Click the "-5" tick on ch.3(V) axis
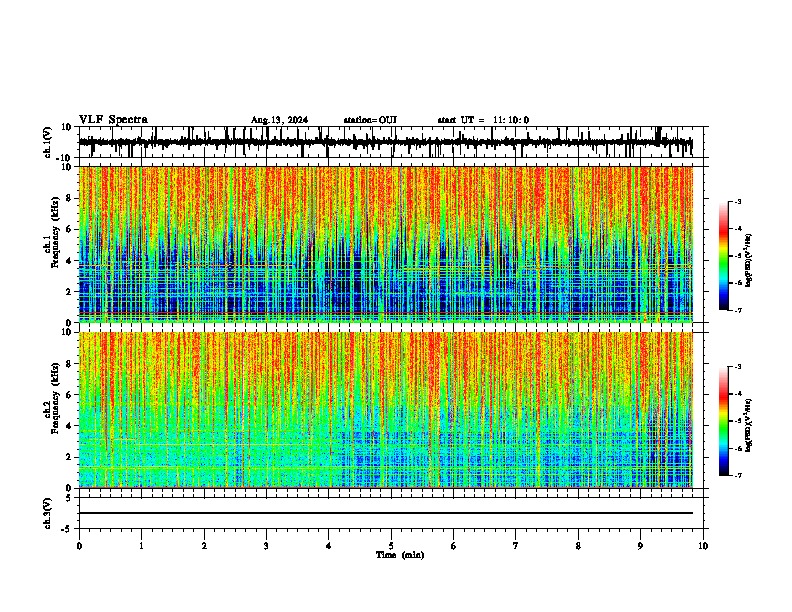 (68, 529)
